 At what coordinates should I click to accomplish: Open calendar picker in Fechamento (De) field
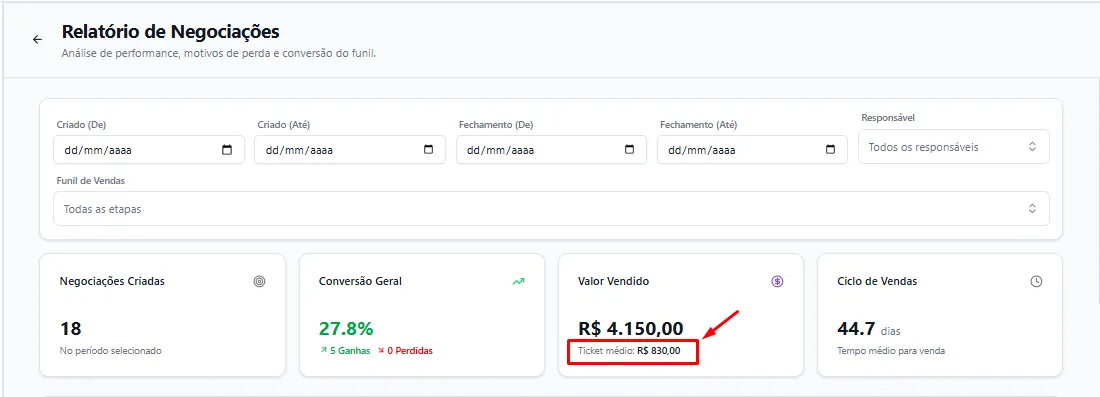(629, 149)
